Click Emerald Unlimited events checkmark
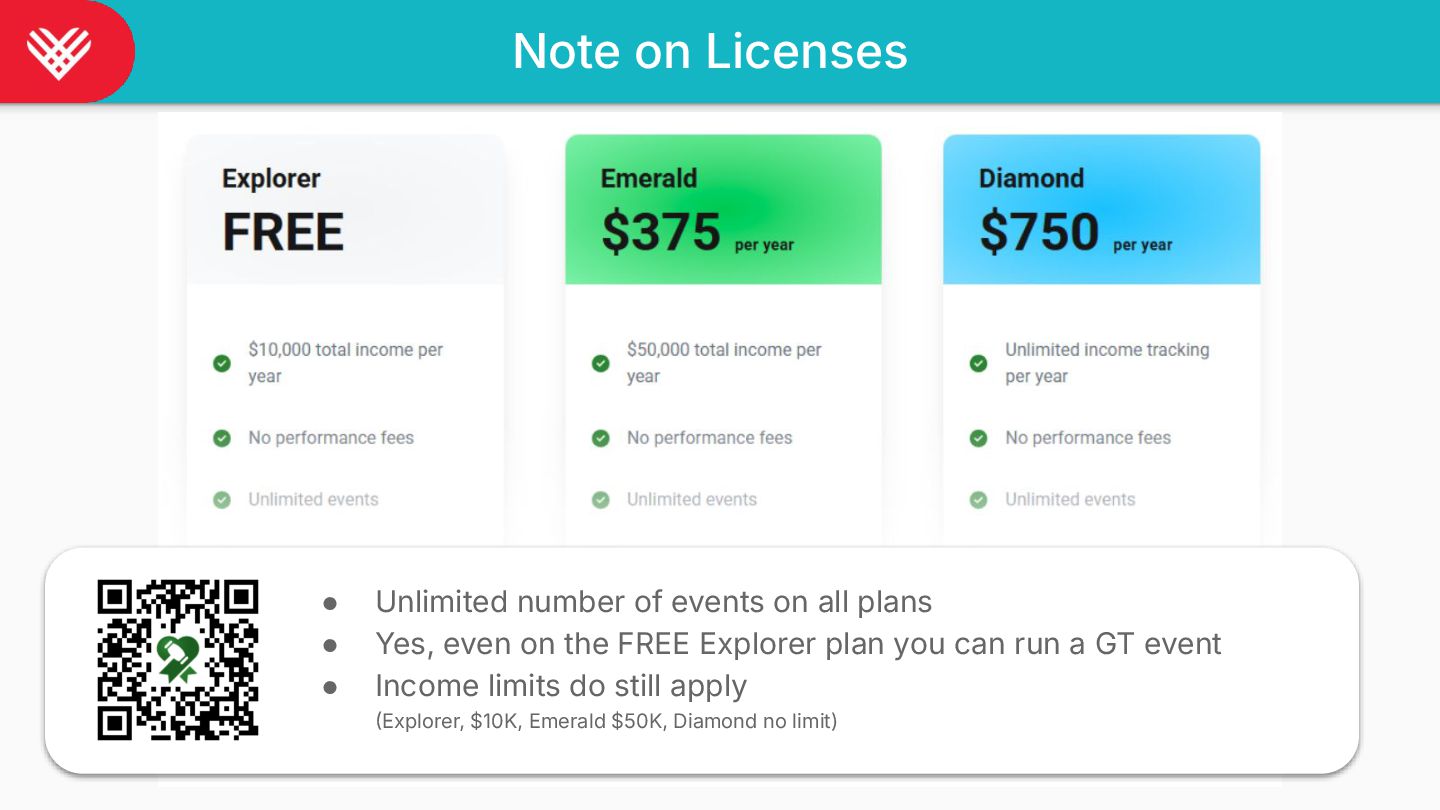 coord(601,499)
